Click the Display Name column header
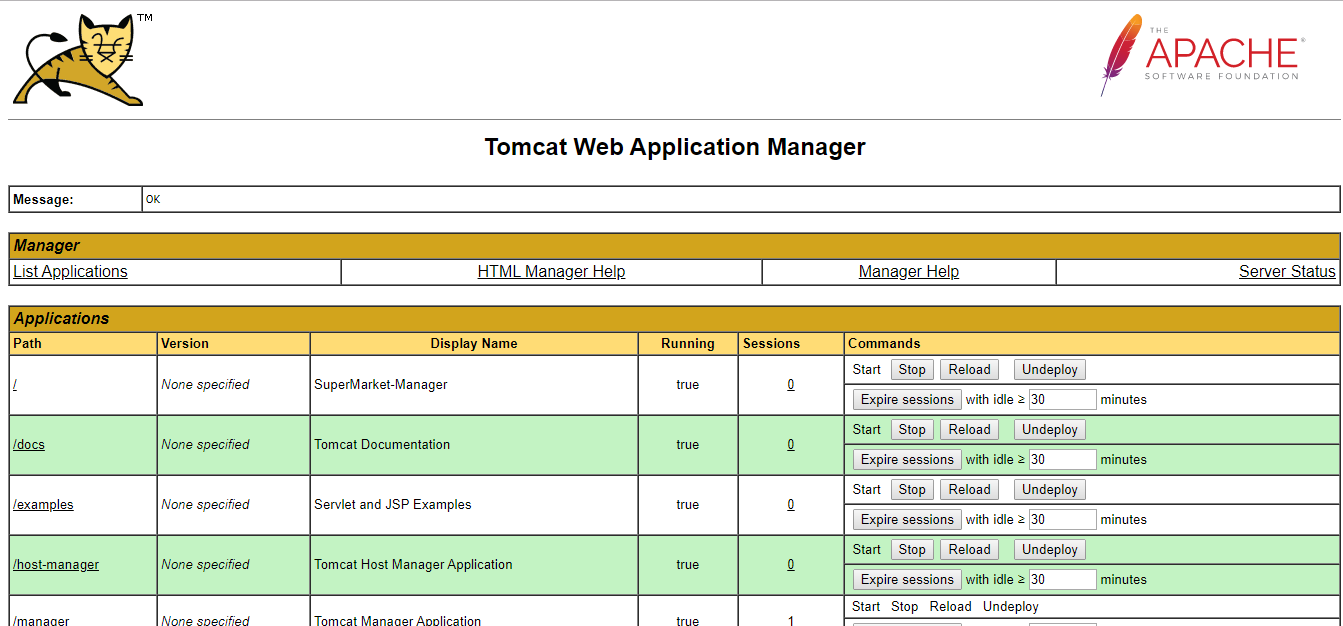This screenshot has height=626, width=1343. (474, 343)
